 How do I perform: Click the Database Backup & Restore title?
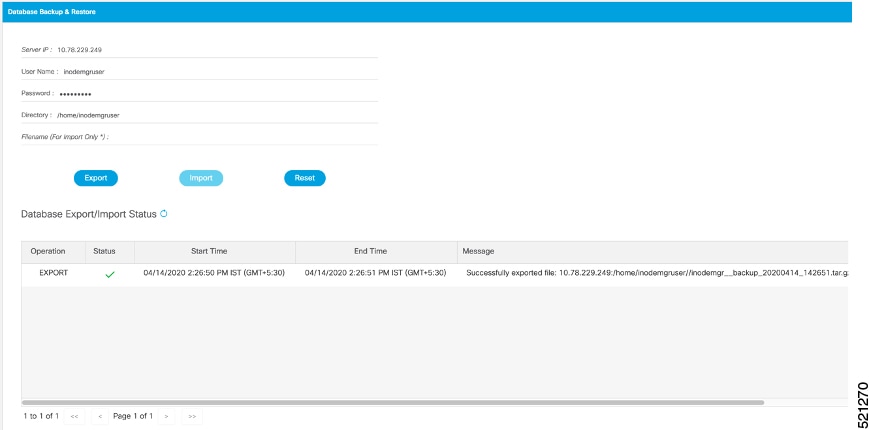[52, 12]
